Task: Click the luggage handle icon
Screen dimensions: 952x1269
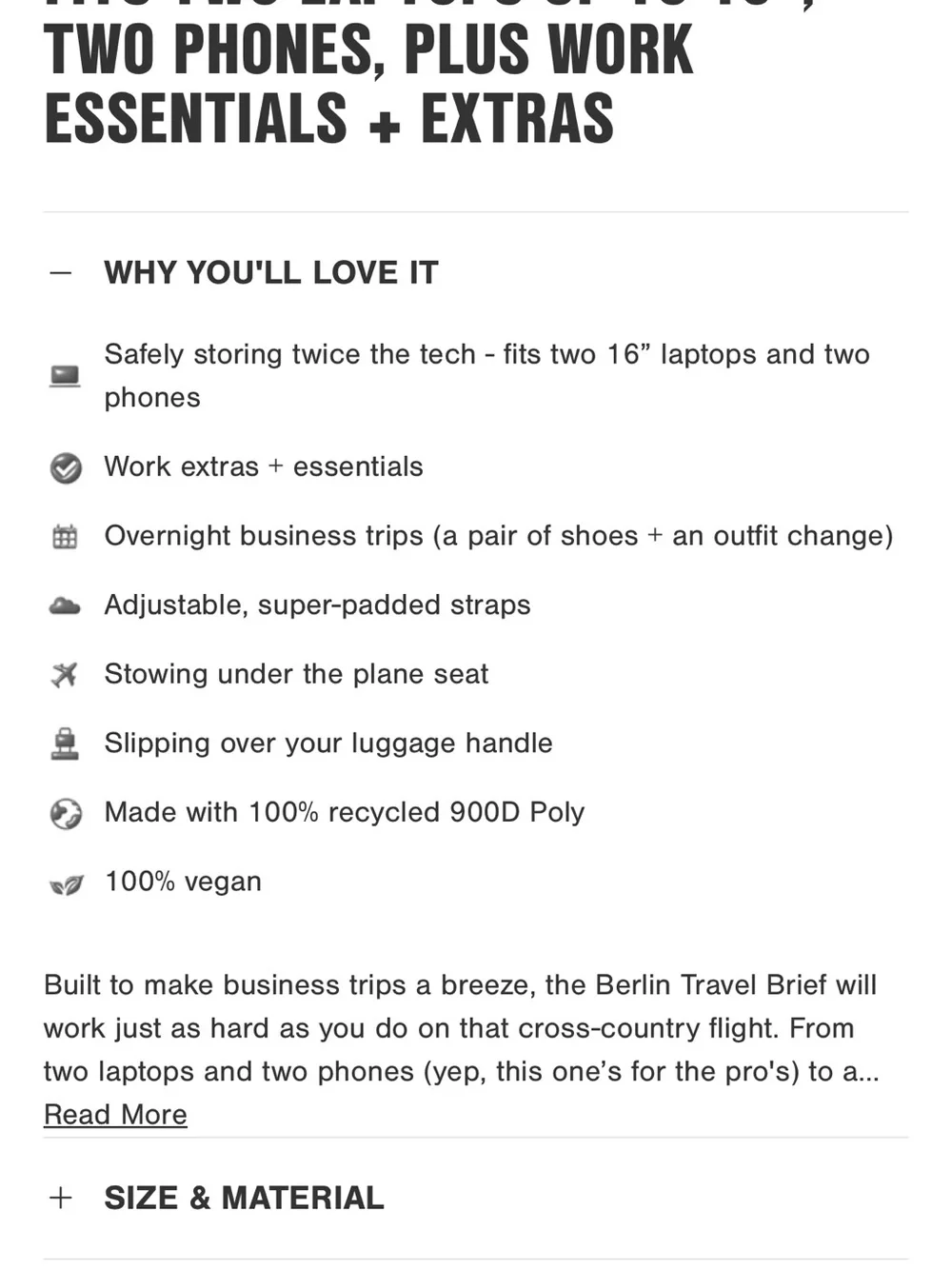Action: pyautogui.click(x=65, y=744)
